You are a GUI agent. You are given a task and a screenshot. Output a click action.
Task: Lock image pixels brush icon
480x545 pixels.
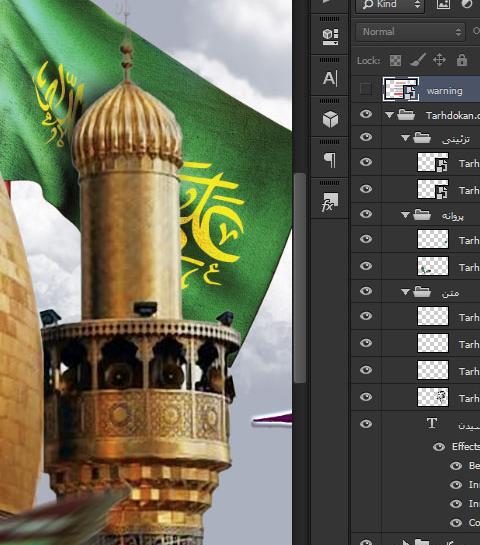tap(418, 60)
